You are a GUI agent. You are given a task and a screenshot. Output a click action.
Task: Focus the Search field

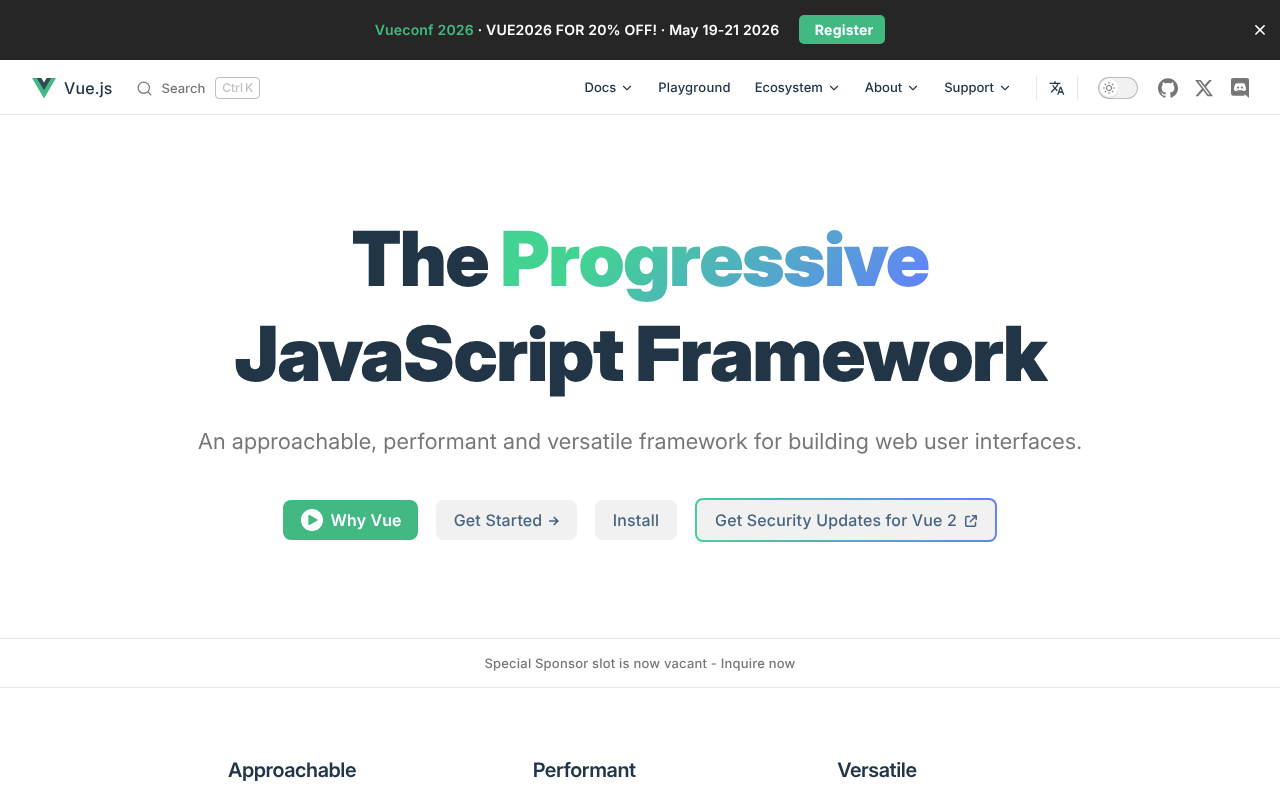click(x=198, y=88)
